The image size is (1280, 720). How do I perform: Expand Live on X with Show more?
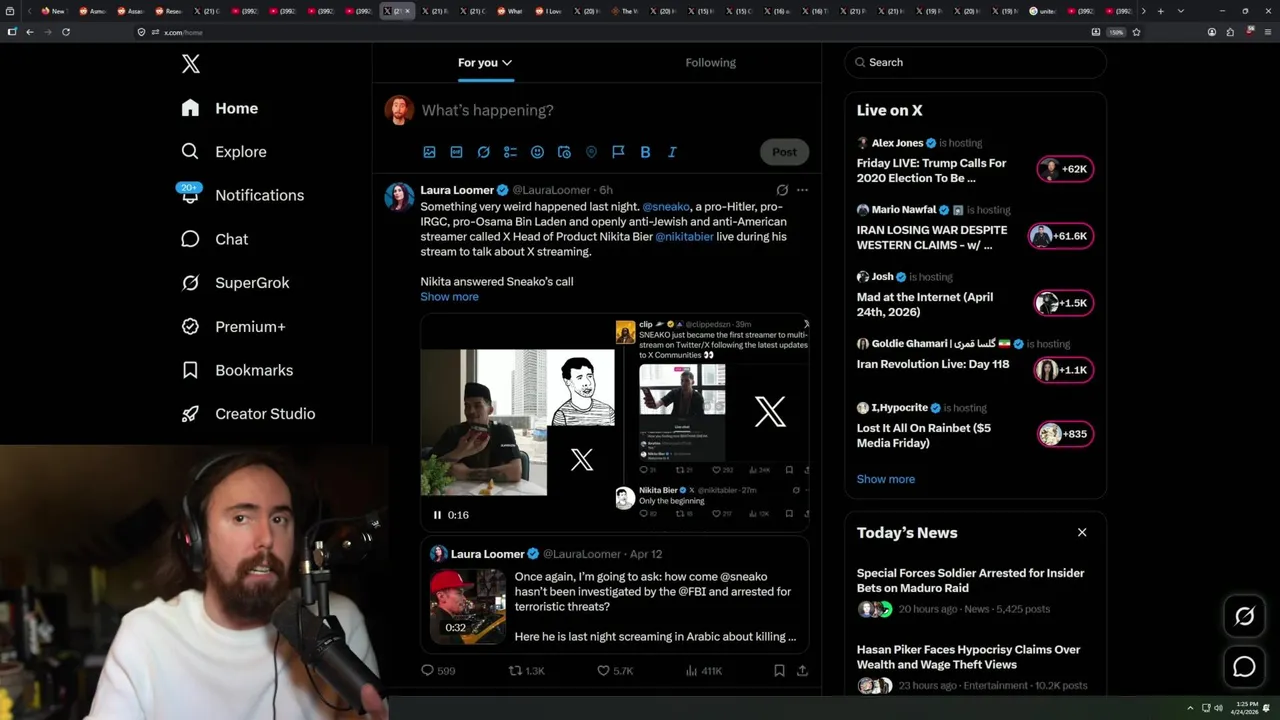(885, 479)
